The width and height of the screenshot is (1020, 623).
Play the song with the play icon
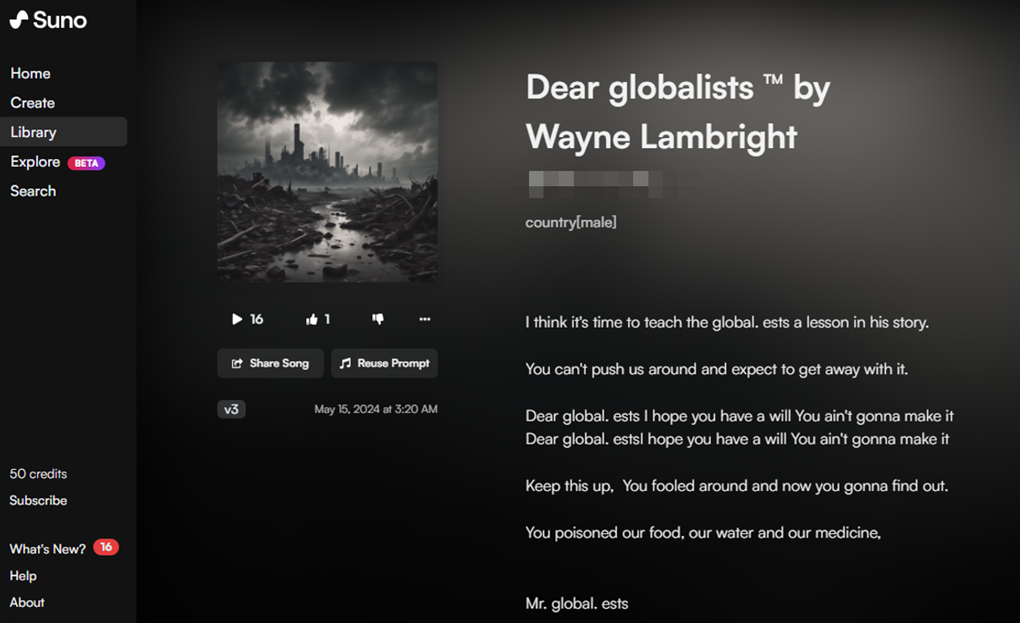point(237,319)
